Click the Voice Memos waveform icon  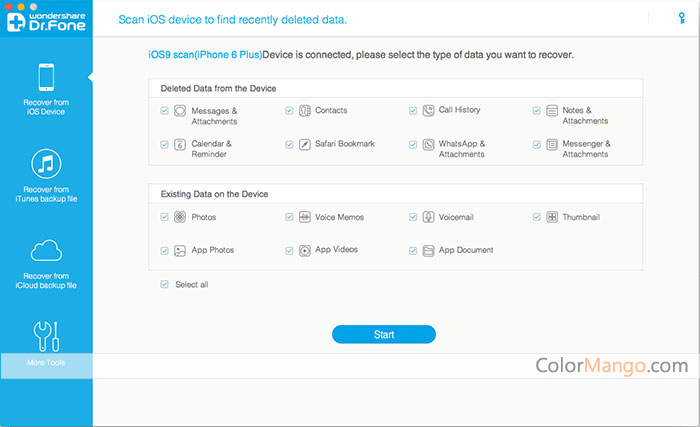click(304, 217)
